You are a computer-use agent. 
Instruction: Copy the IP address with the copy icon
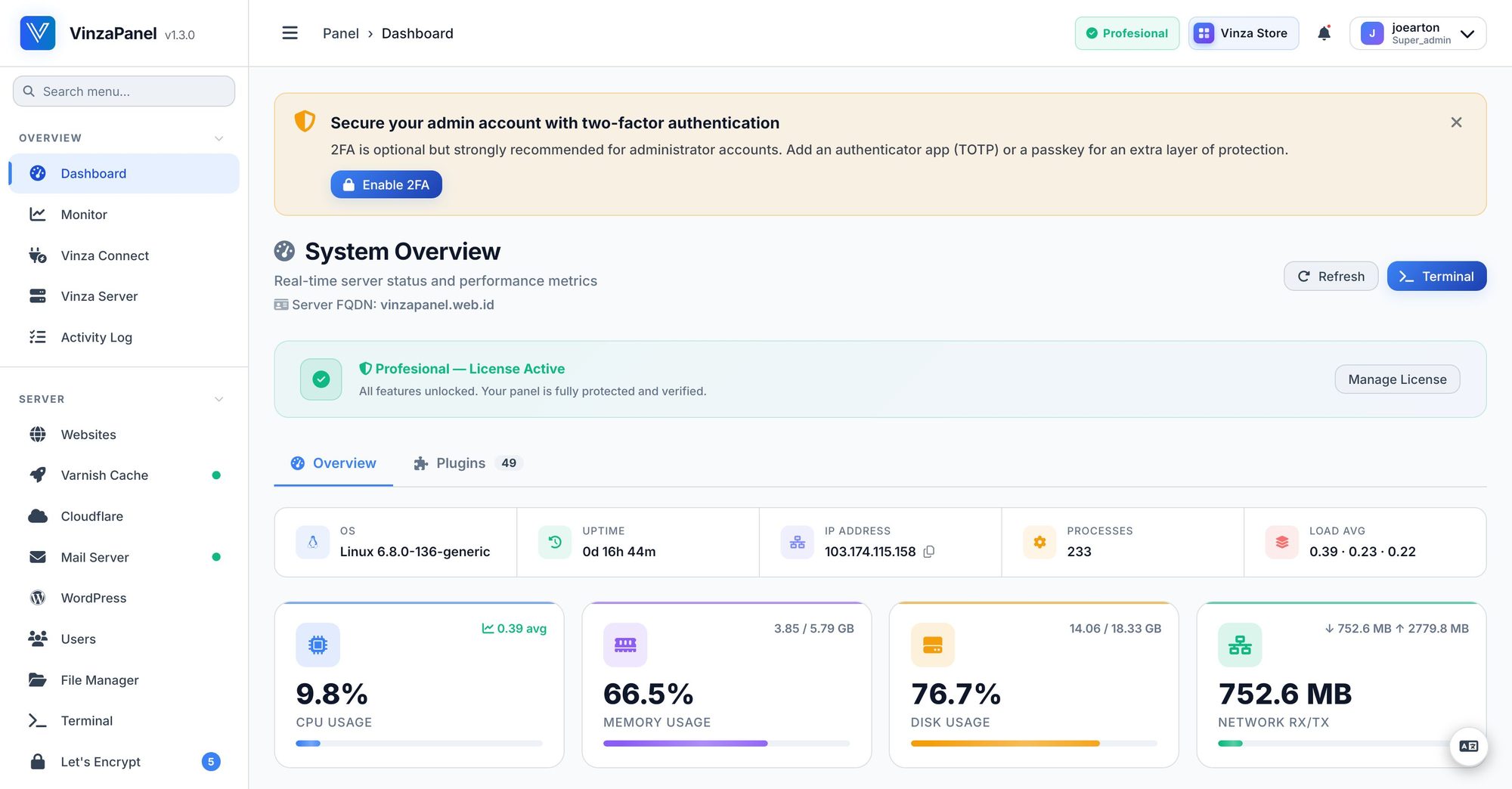coord(929,552)
